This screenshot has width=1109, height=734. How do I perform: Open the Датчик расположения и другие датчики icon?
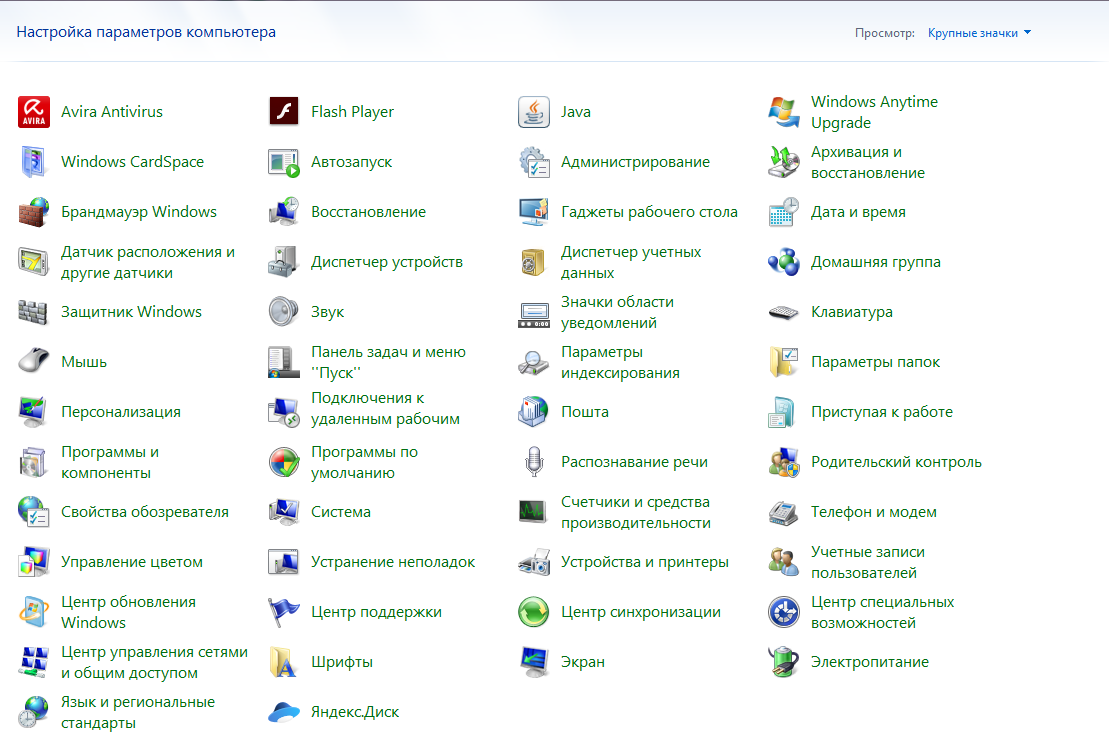[x=34, y=262]
